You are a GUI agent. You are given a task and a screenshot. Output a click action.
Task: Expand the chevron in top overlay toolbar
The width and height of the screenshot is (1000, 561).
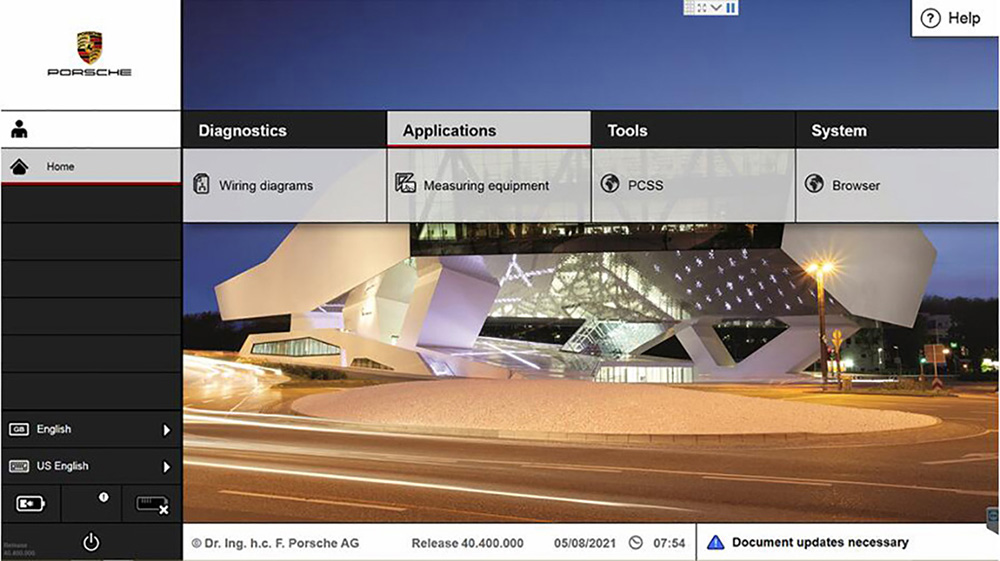pyautogui.click(x=716, y=8)
